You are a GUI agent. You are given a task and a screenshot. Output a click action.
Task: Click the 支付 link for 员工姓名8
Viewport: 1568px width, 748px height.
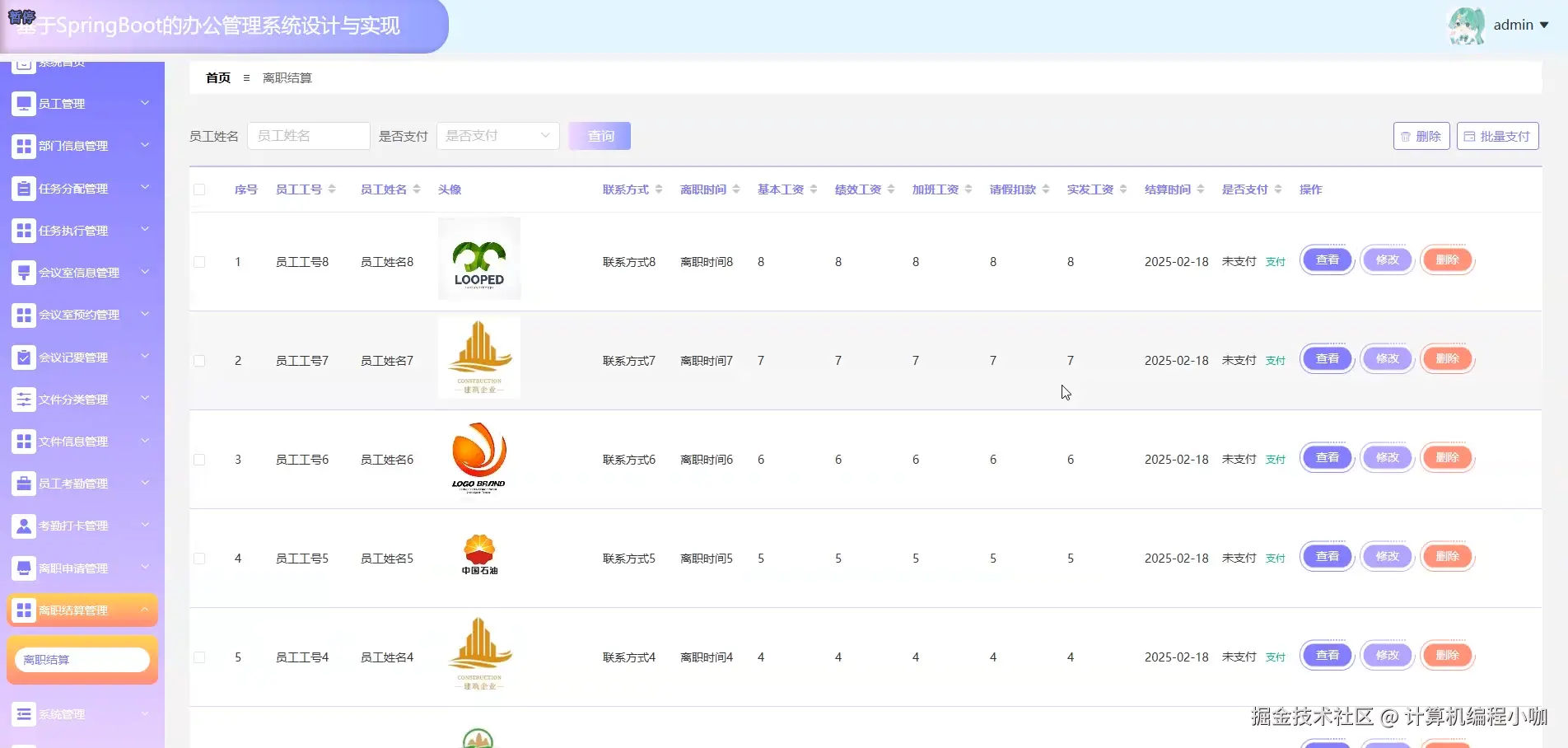click(1276, 262)
